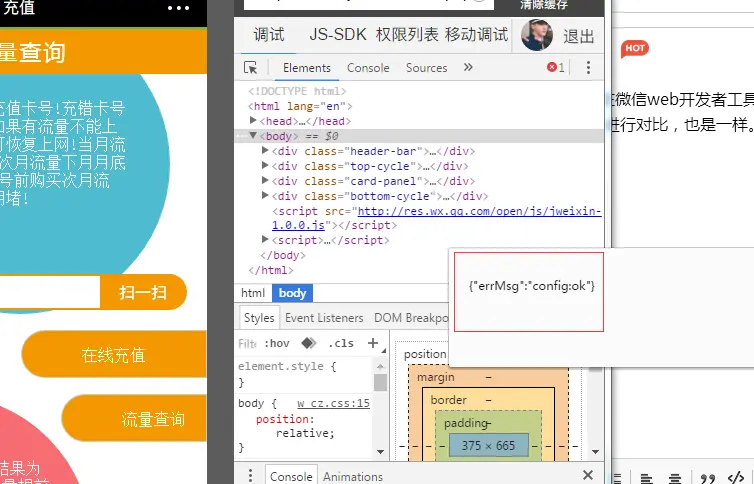Click the 清除缓存 button

[544, 5]
